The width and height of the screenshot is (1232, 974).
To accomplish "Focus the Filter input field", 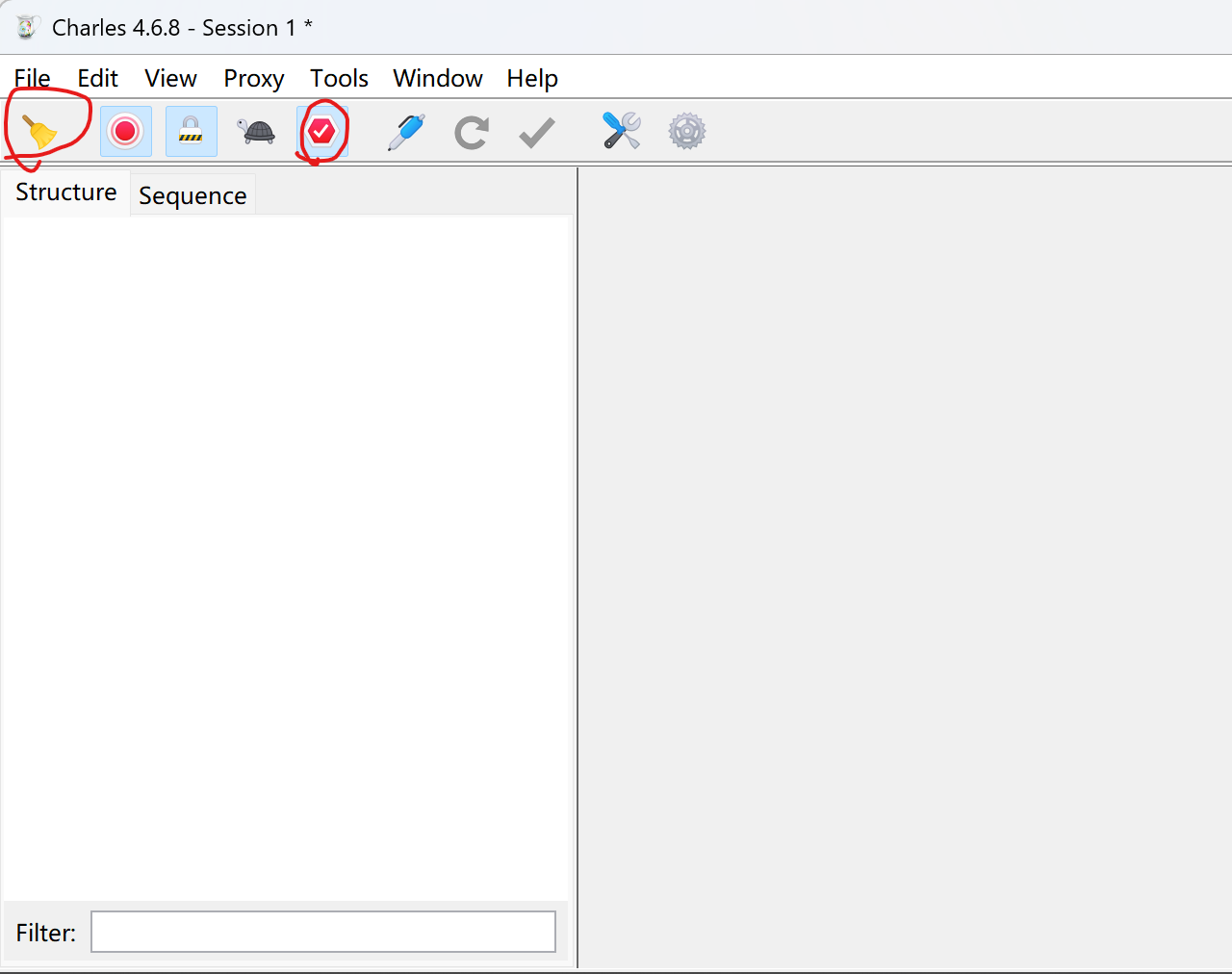I will tap(323, 932).
